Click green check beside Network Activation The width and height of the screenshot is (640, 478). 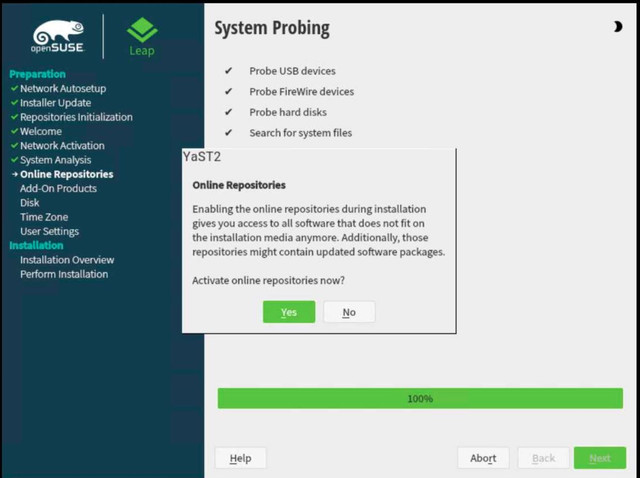(15, 145)
